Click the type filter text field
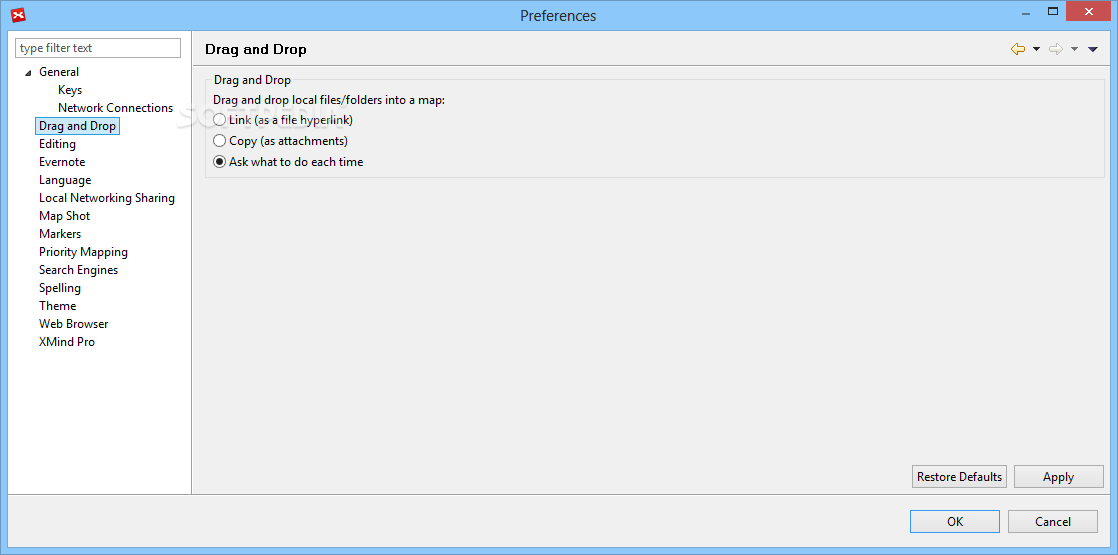 tap(98, 48)
